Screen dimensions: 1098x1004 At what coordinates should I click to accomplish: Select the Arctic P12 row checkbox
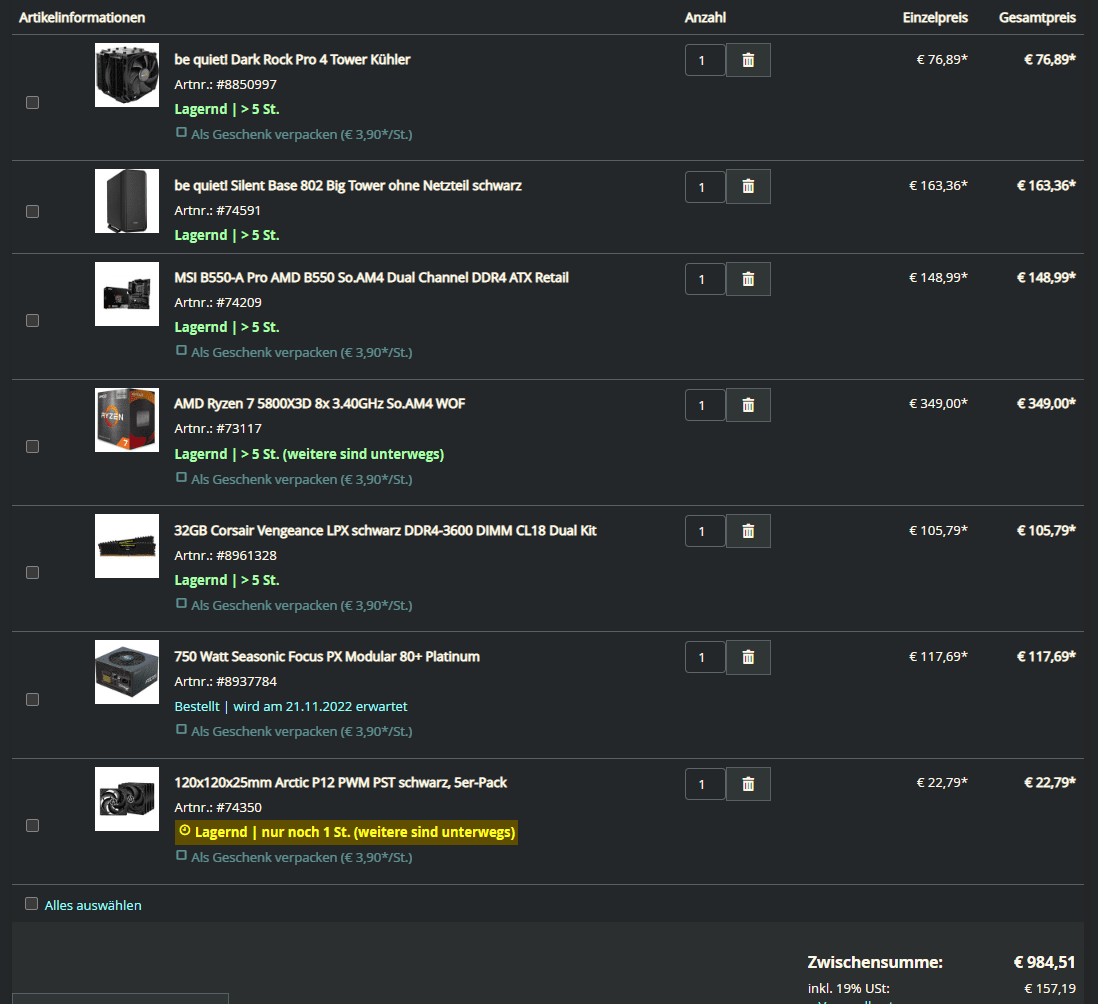[x=32, y=825]
